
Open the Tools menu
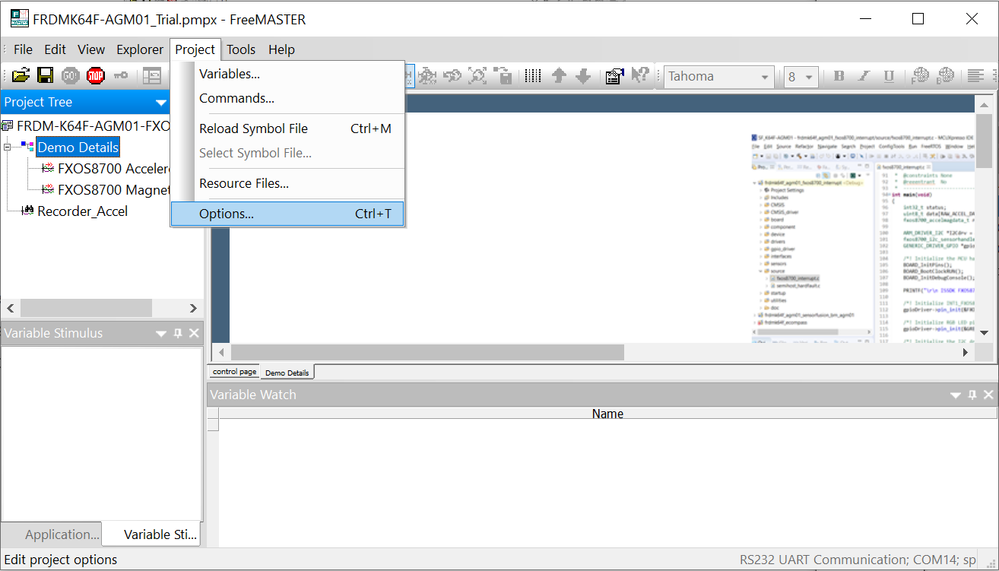241,49
